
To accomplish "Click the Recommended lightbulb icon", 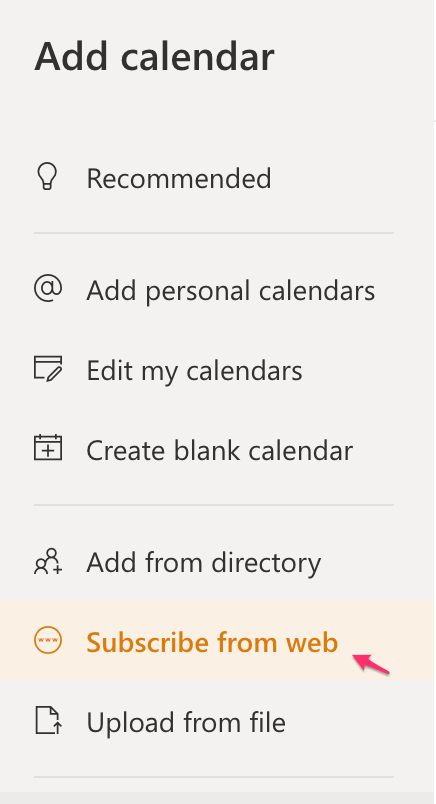I will point(48,177).
